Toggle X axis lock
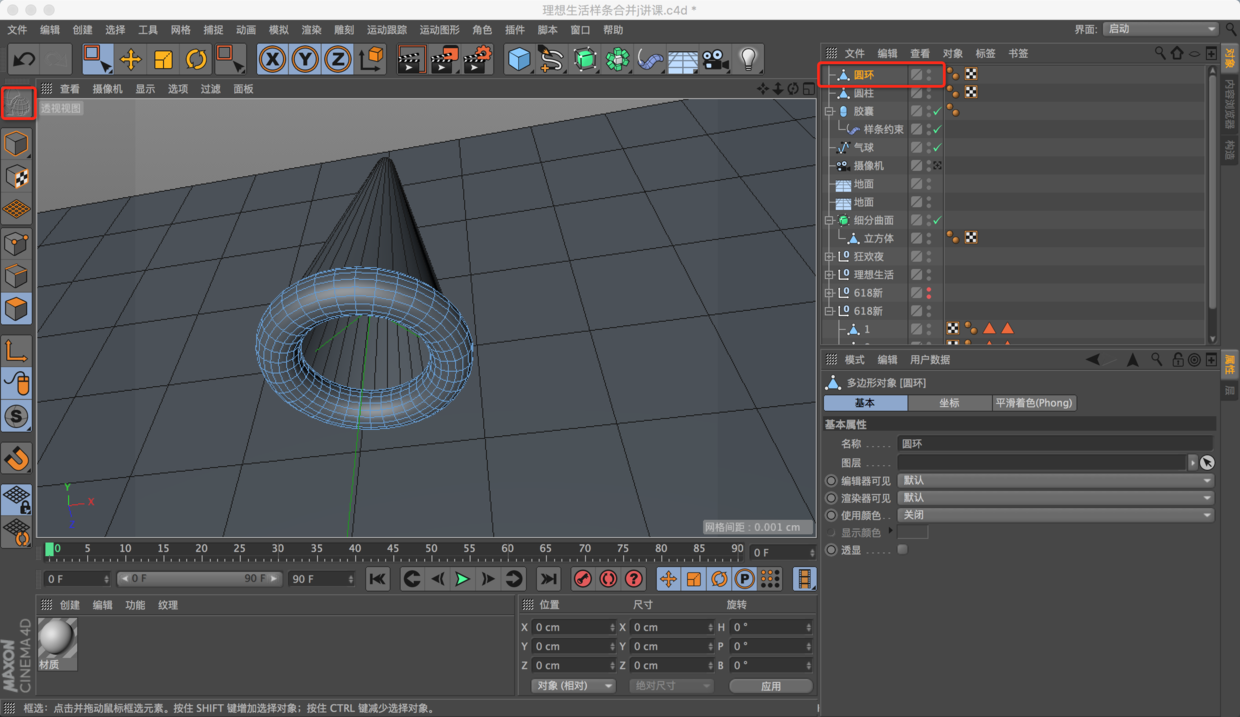Screen dimensions: 1240x717 272,60
